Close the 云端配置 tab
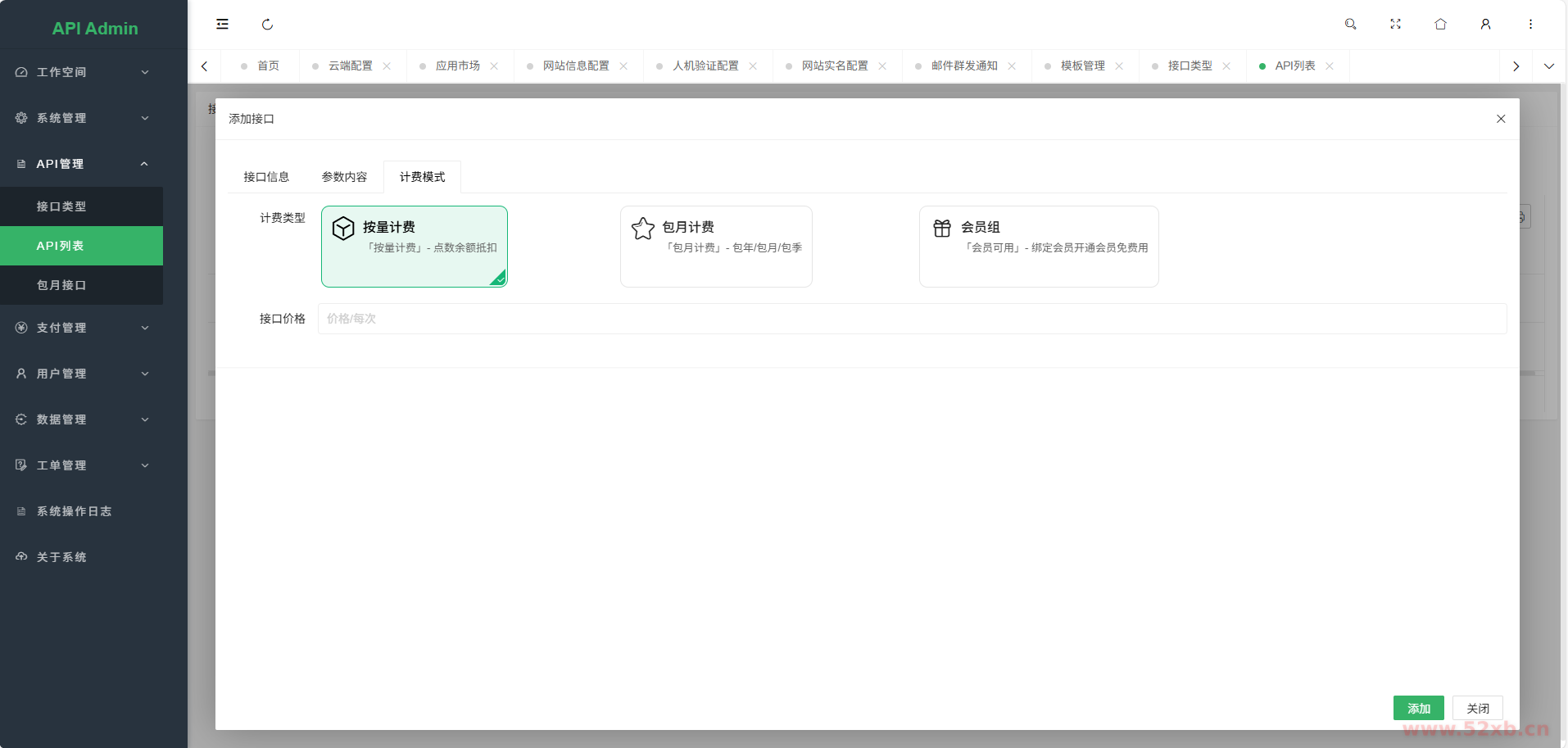 [387, 66]
